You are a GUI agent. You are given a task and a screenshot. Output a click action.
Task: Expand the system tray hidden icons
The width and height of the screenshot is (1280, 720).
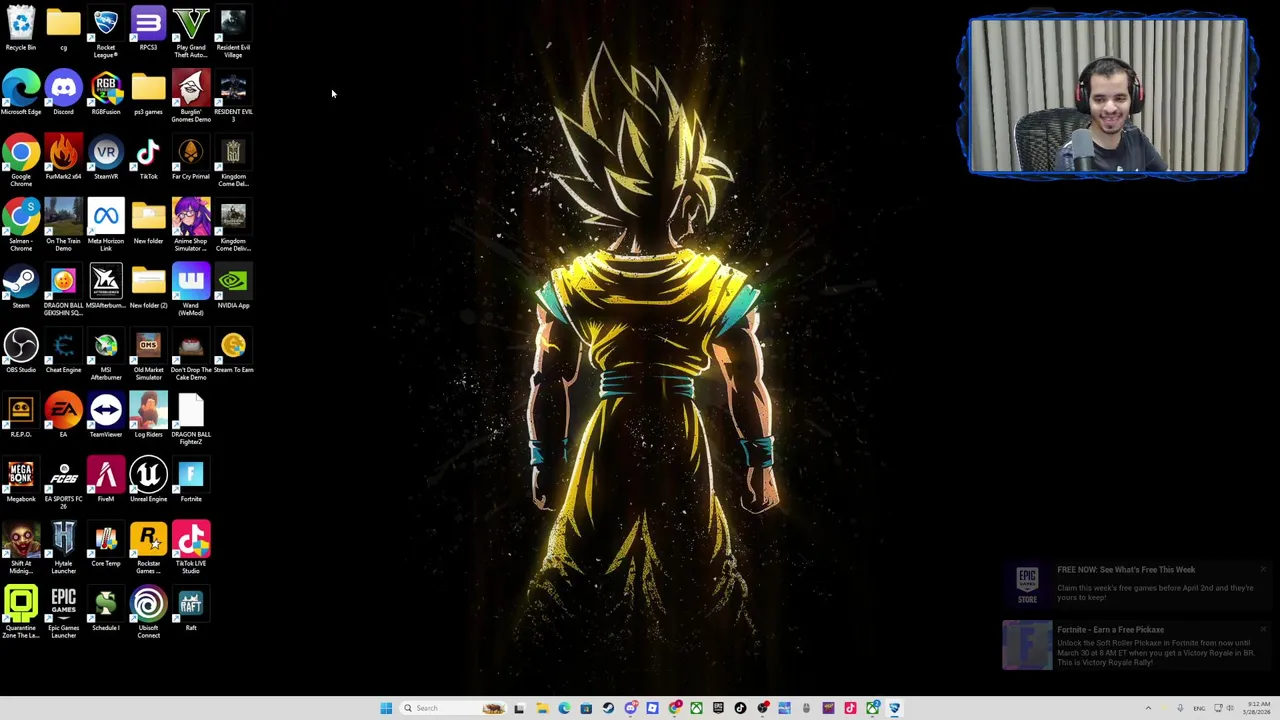pos(1148,708)
